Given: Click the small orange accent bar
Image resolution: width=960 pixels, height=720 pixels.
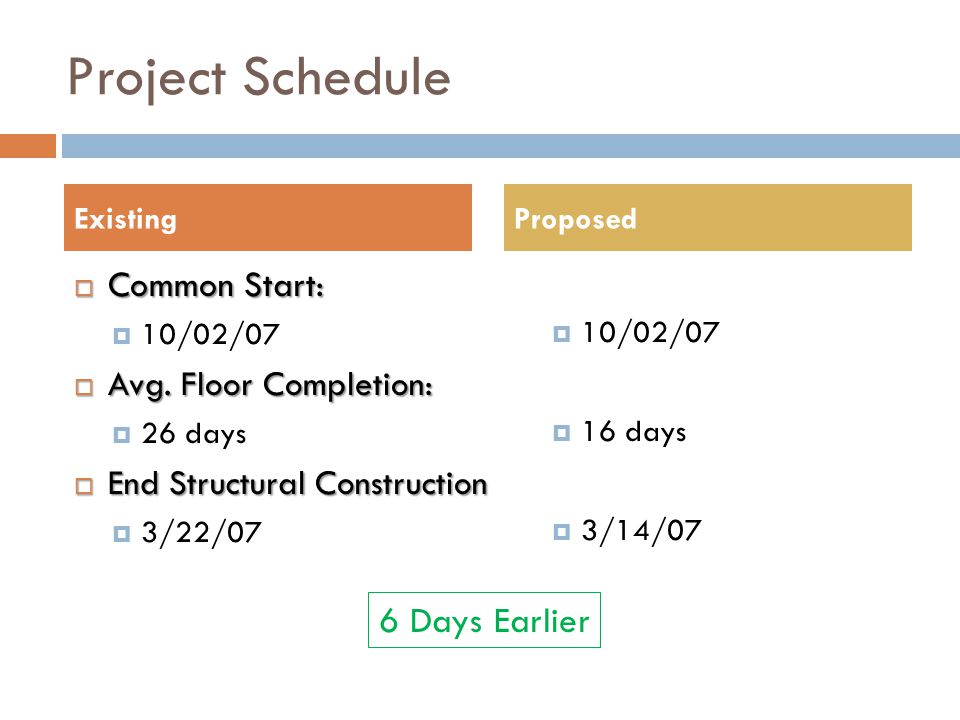Looking at the screenshot, I should [x=28, y=146].
